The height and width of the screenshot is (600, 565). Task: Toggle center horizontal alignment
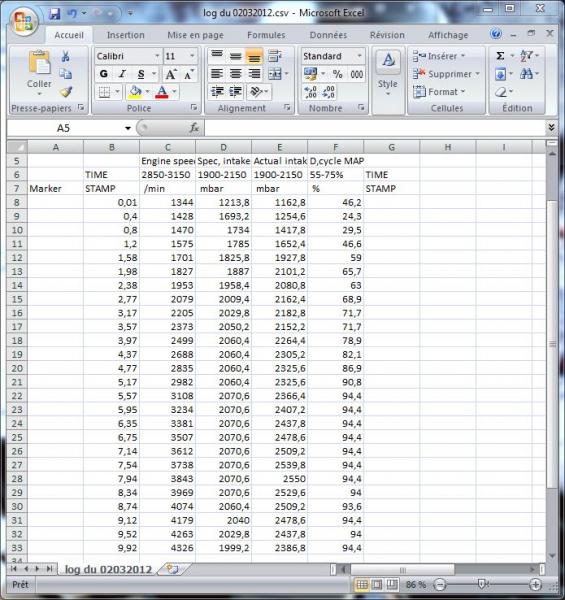pyautogui.click(x=235, y=73)
